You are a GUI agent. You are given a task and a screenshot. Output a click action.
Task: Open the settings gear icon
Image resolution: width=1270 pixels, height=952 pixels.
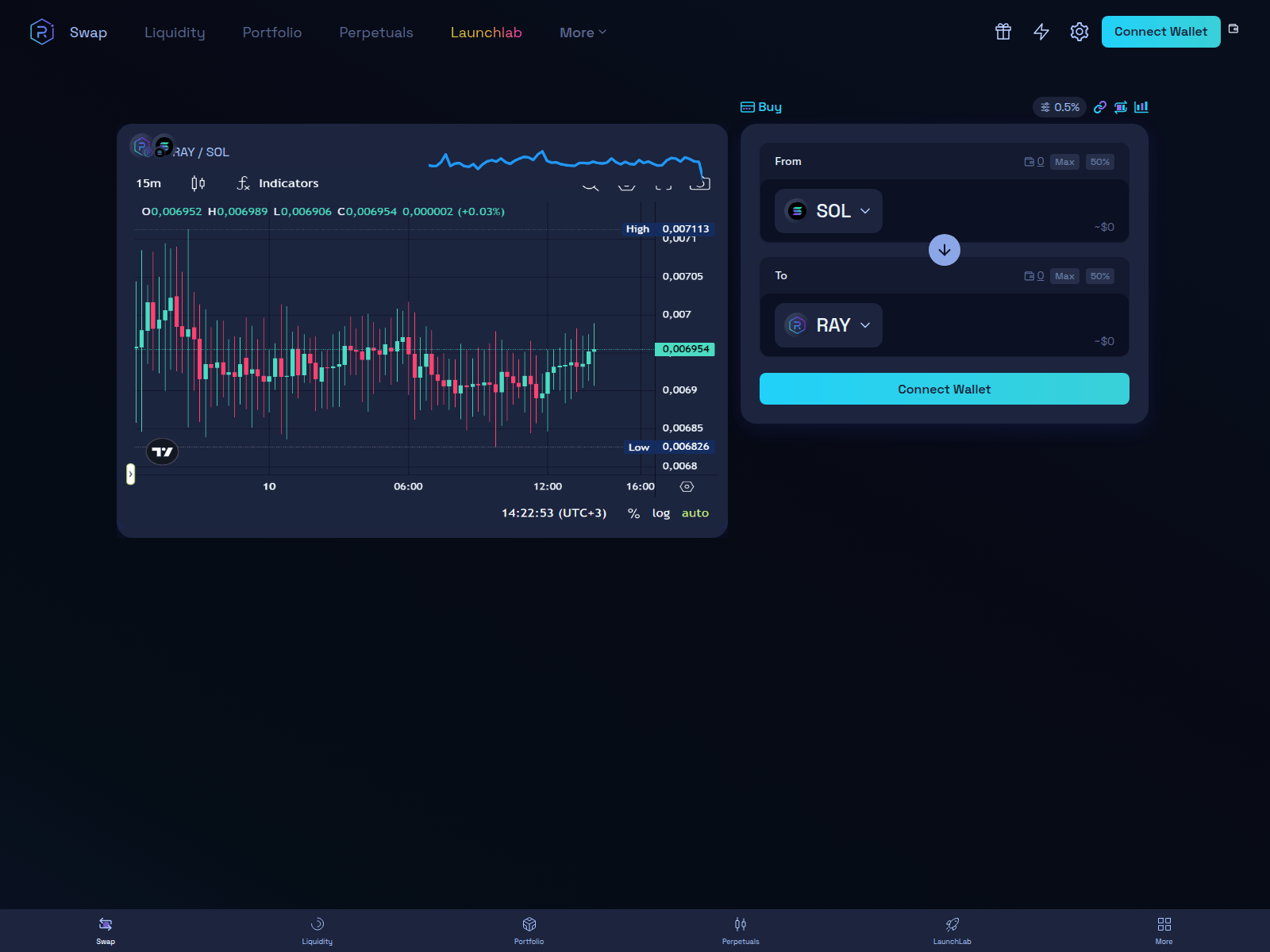tap(1079, 32)
